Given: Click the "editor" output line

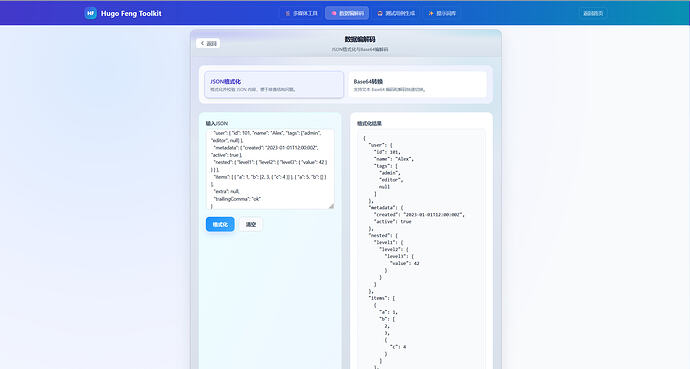Looking at the screenshot, I should [391, 180].
